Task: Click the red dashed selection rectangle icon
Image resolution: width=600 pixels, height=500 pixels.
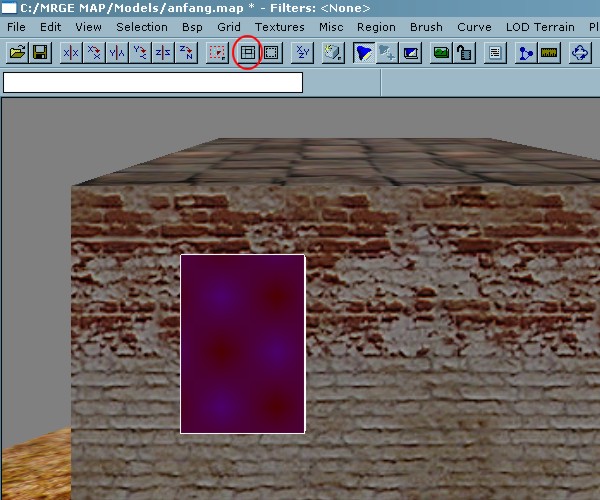Action: click(x=217, y=52)
